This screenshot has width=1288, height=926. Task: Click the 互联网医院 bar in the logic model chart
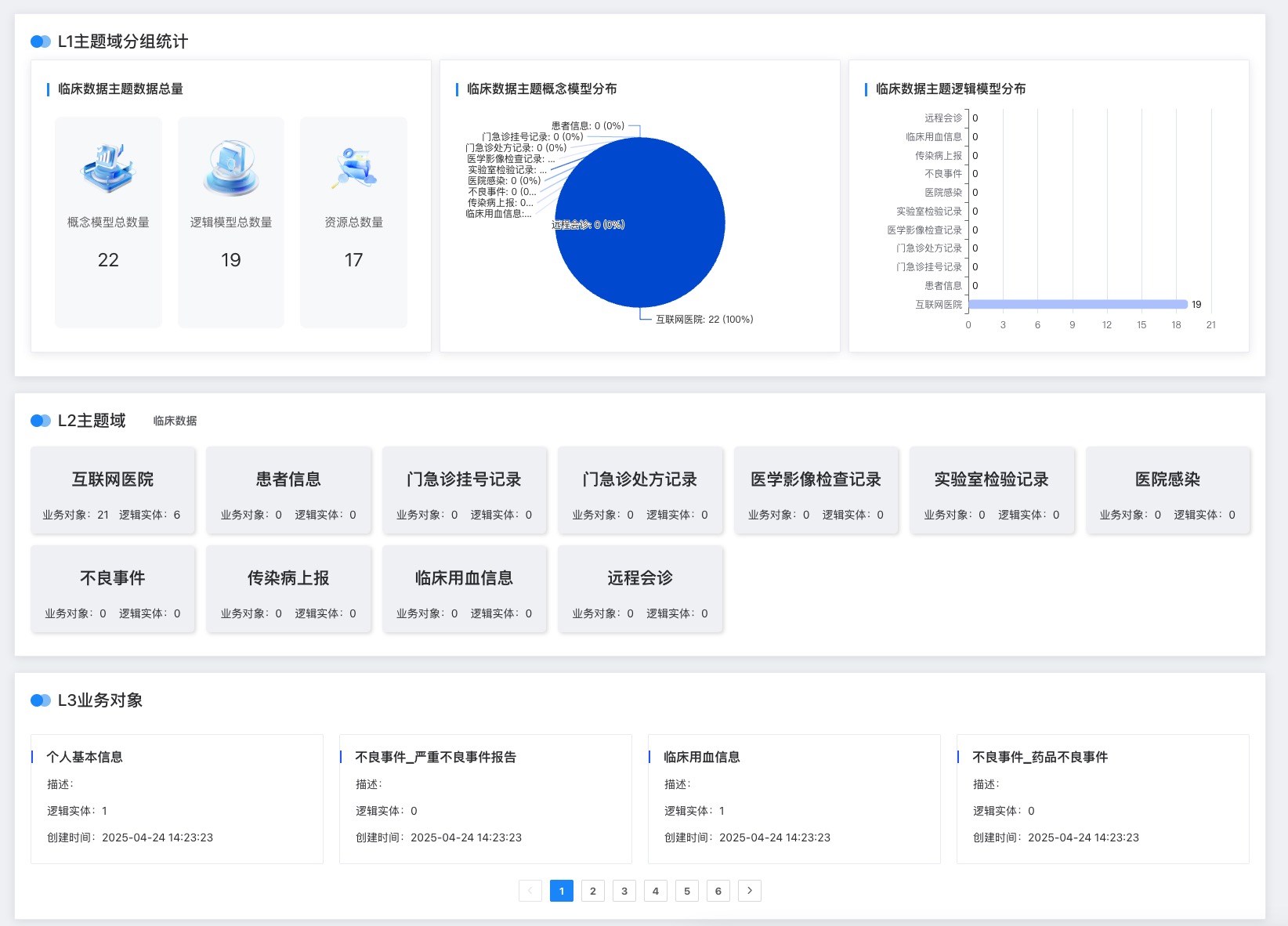coord(1078,305)
